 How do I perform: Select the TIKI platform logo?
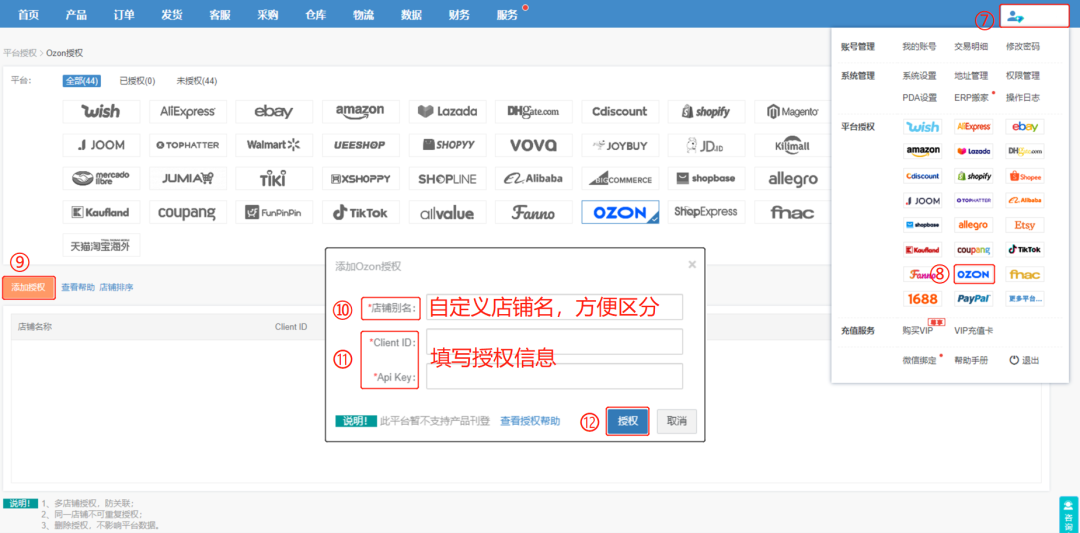[273, 178]
